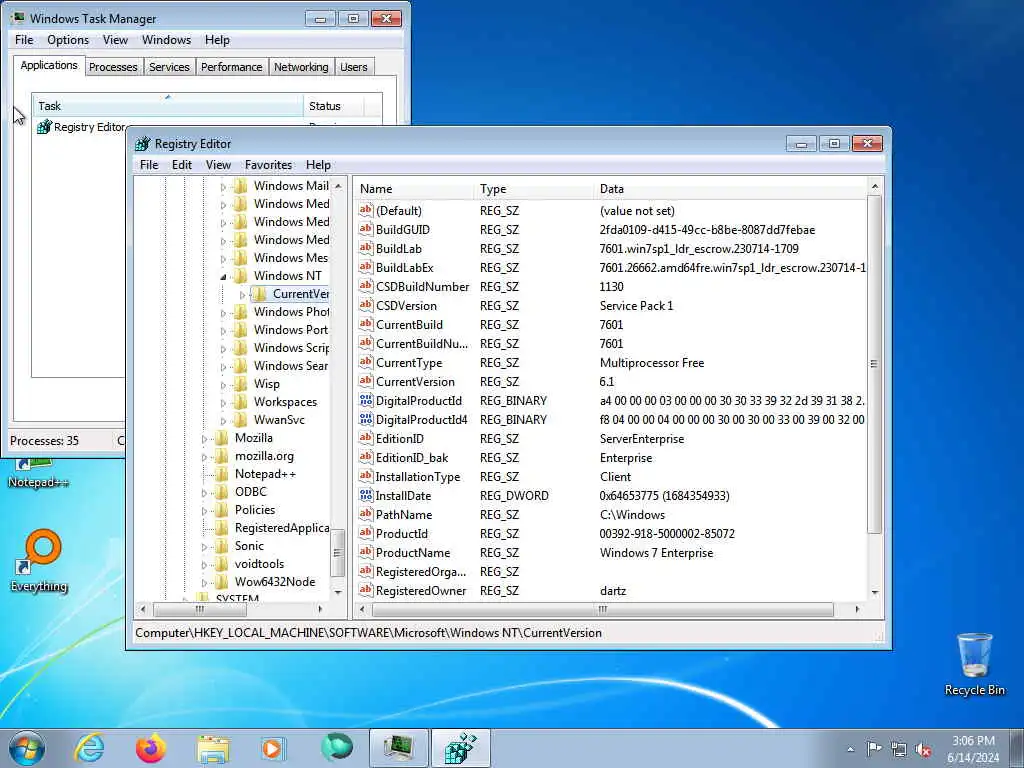
Task: Open Registry Editor File menu
Action: 149,165
